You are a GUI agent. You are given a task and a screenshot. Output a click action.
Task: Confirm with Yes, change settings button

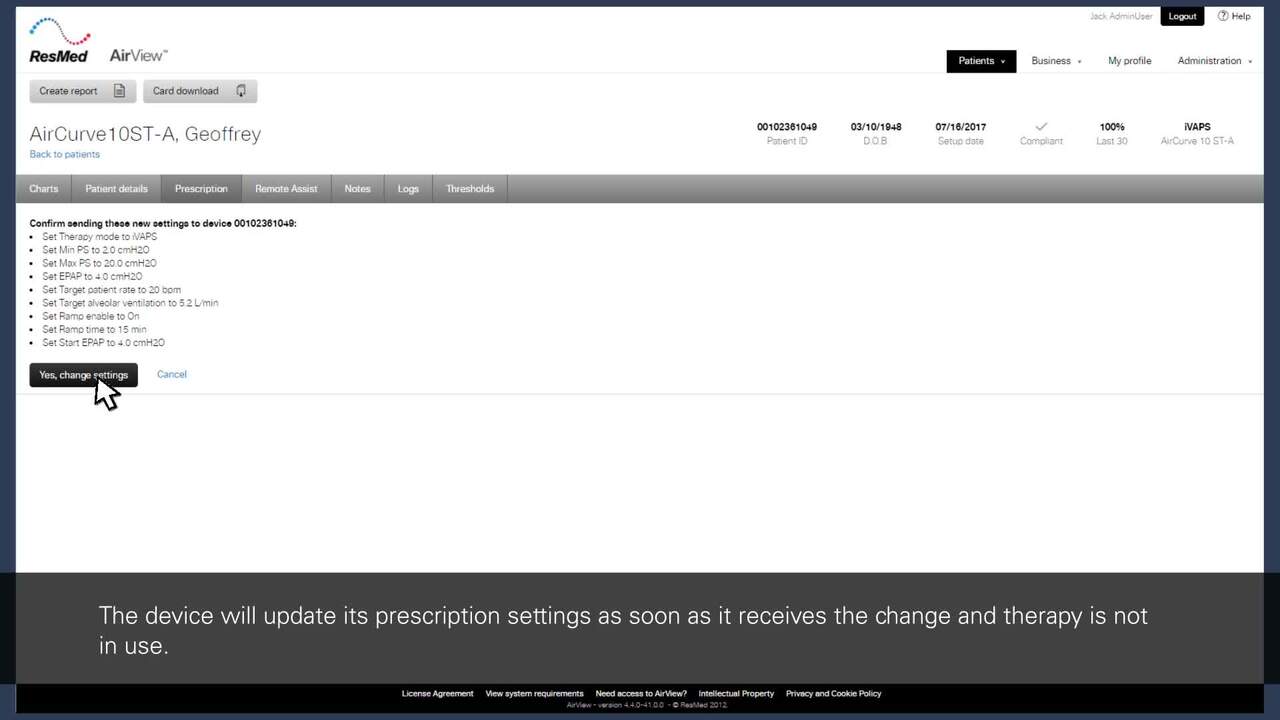83,375
